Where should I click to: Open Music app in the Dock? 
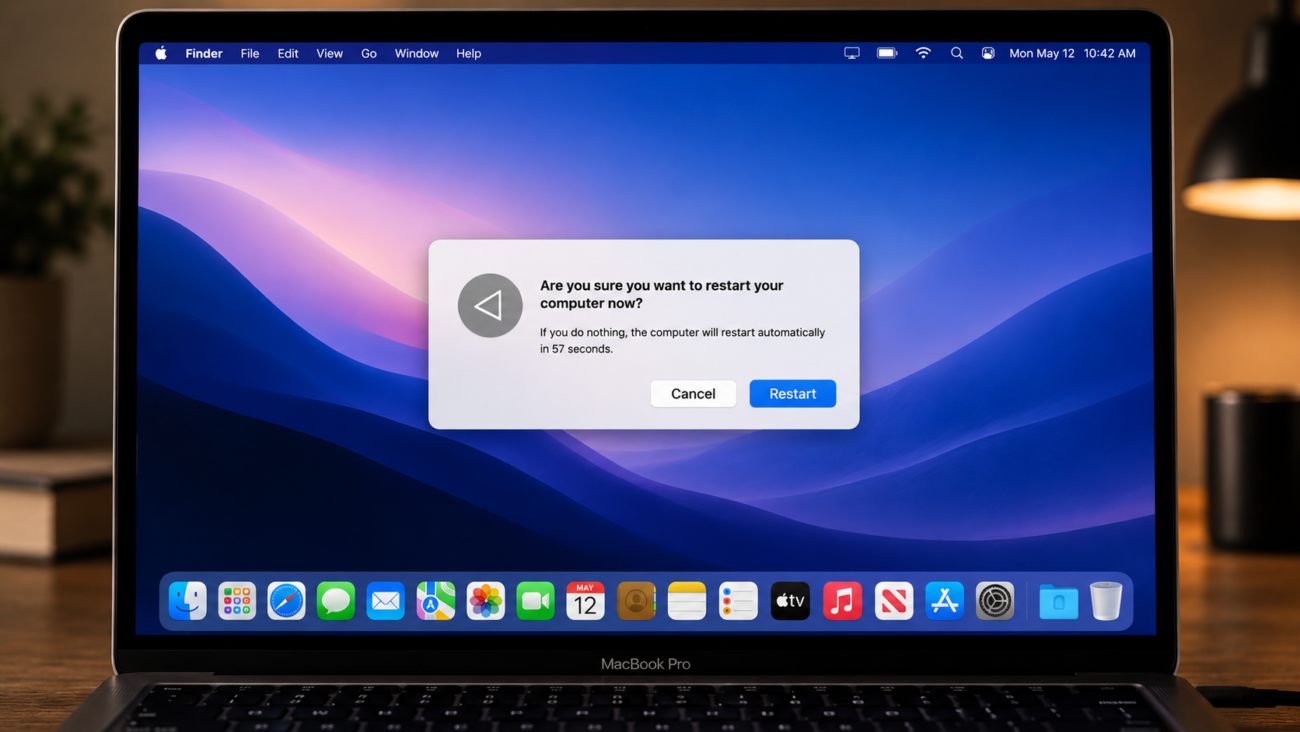[x=842, y=601]
